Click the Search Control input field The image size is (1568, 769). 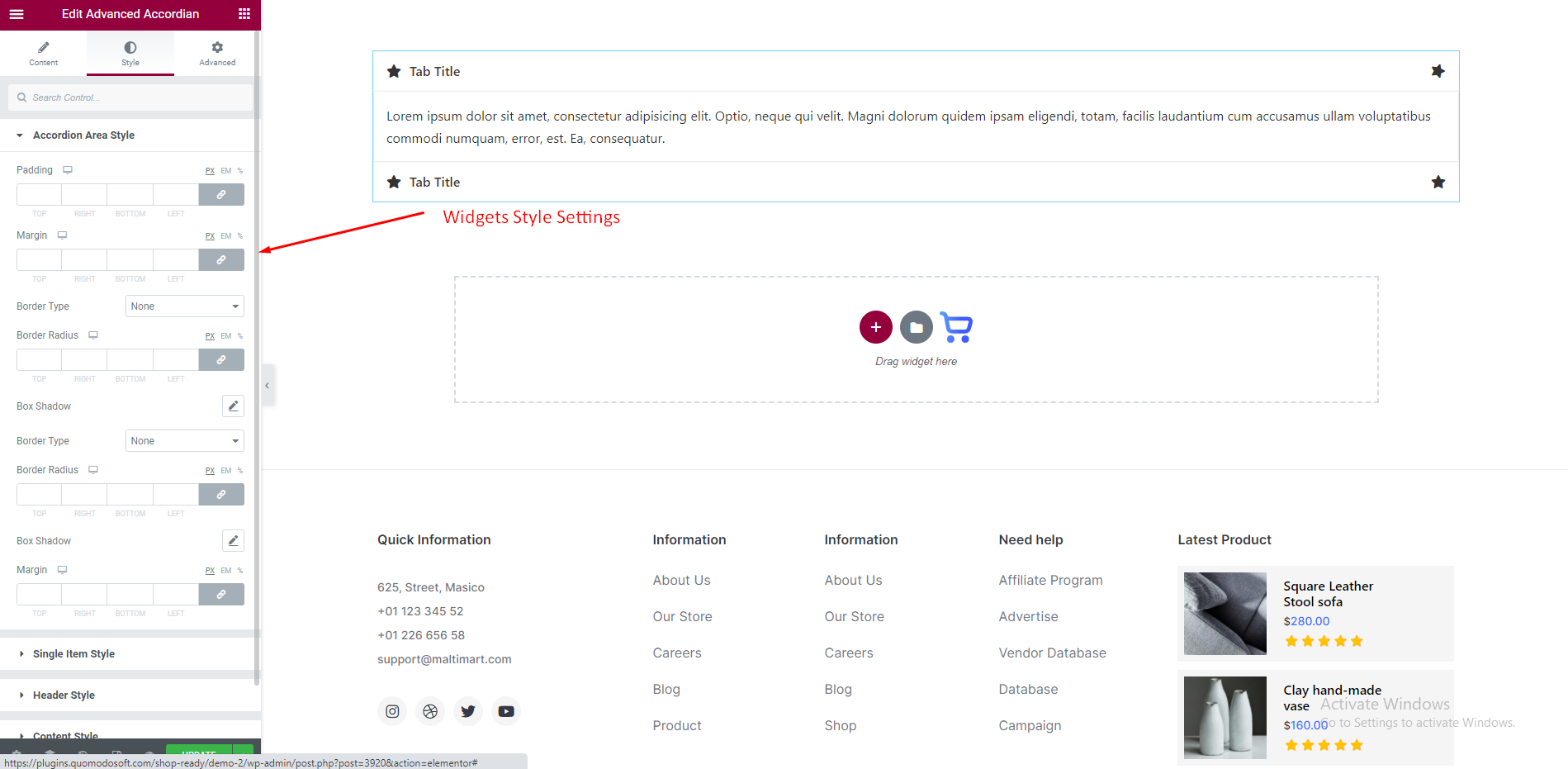pos(136,97)
